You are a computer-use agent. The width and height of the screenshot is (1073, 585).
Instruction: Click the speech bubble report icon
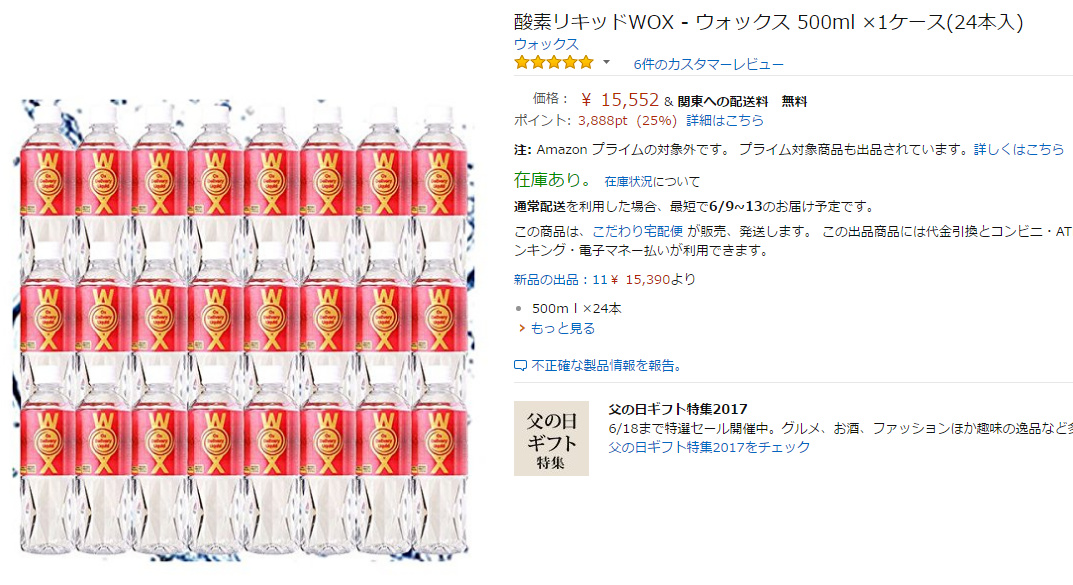click(x=520, y=366)
